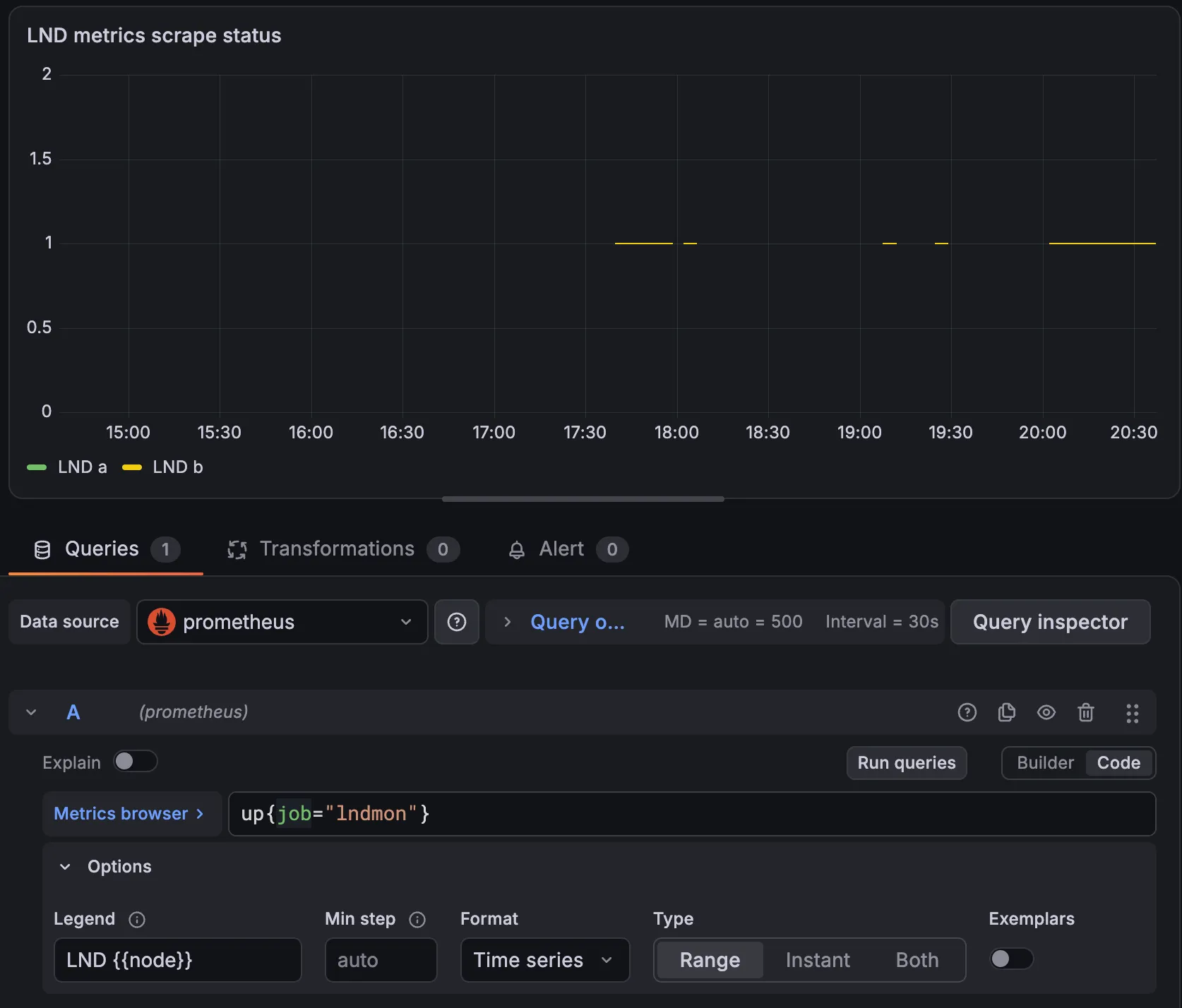Click the Run queries button

(907, 763)
